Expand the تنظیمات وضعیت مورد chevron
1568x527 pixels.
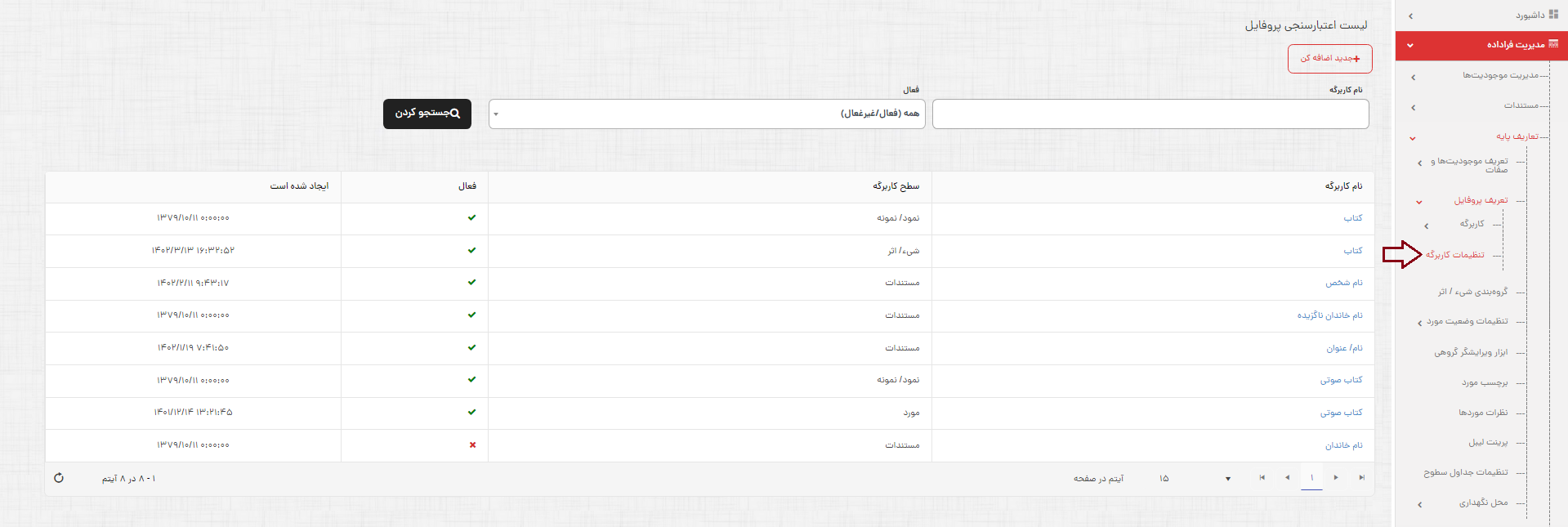[x=1420, y=324]
